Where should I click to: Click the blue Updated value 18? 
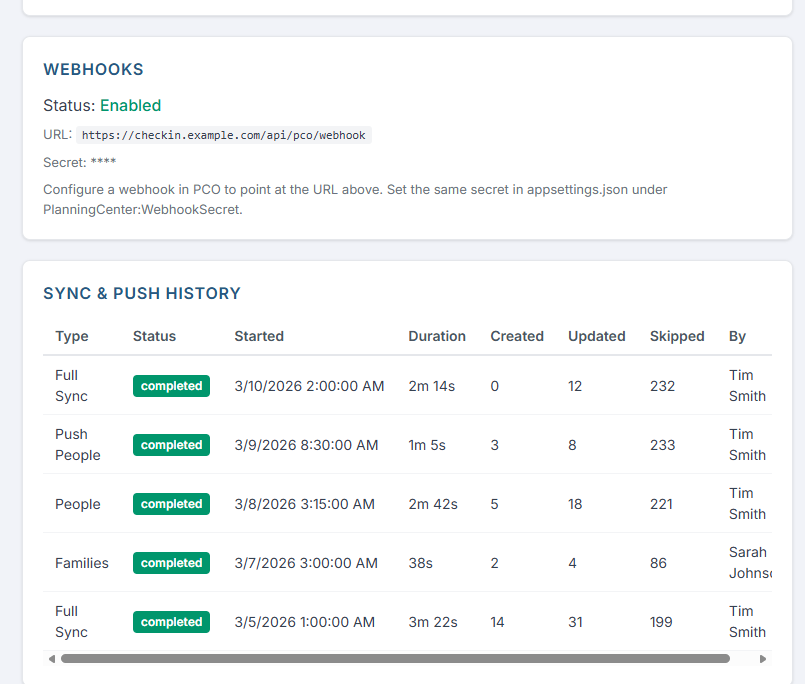click(575, 504)
